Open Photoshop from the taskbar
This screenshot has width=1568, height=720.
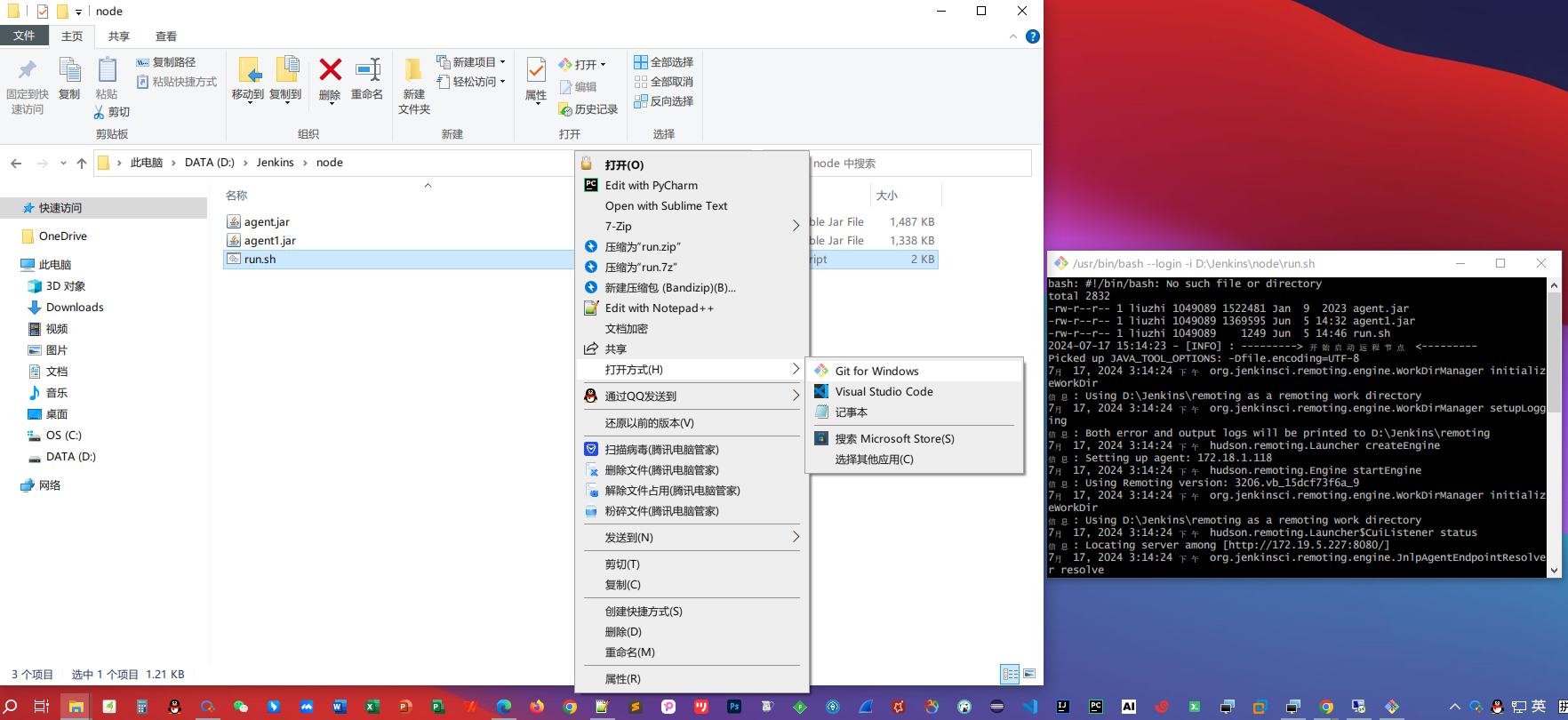734,707
